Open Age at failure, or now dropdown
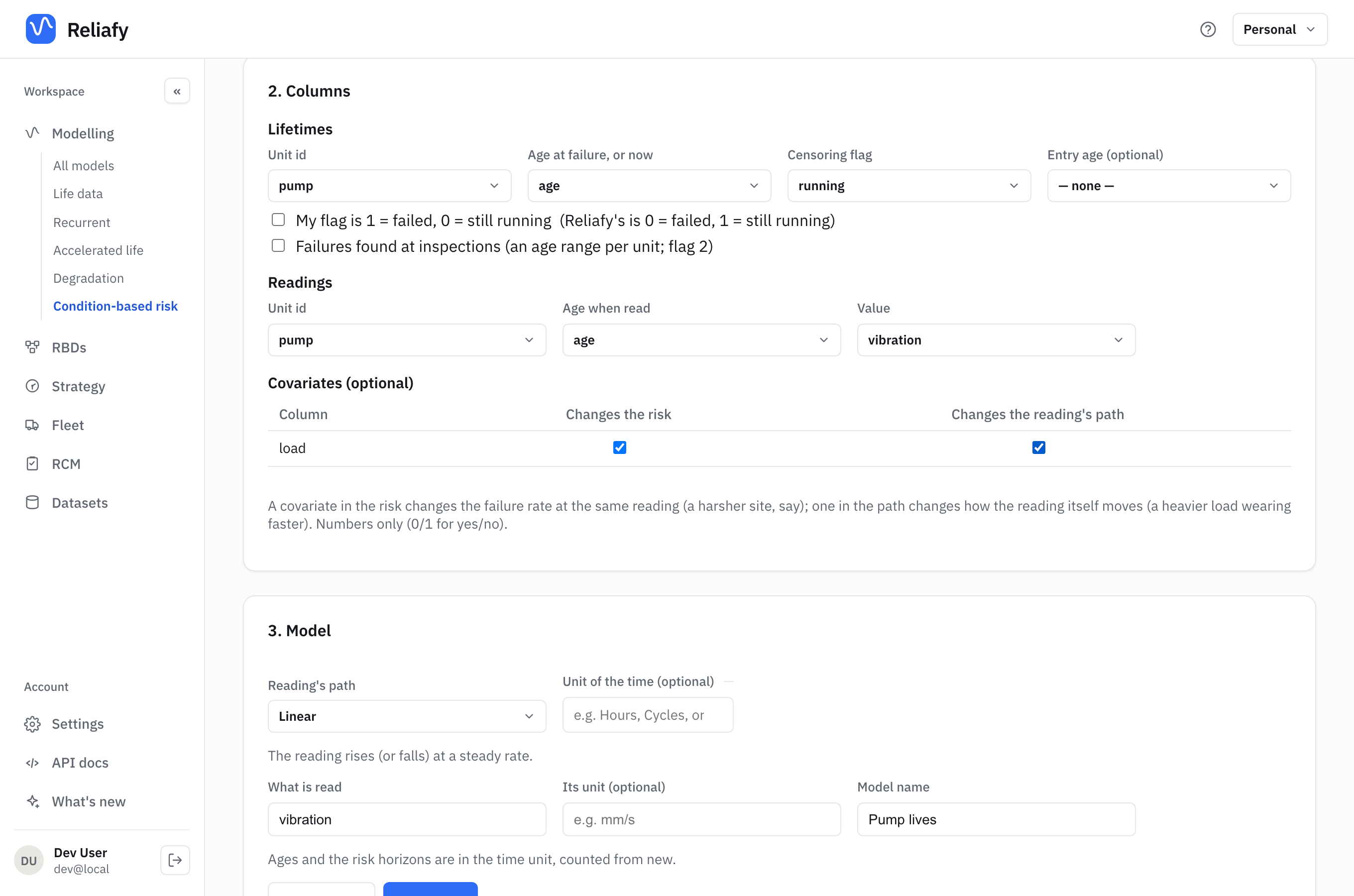1354x896 pixels. pos(649,186)
